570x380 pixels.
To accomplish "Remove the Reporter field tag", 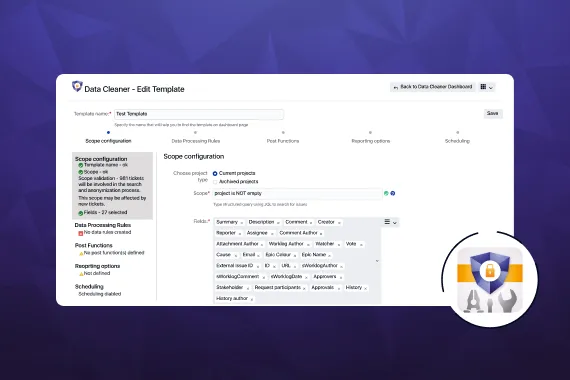I will point(240,234).
